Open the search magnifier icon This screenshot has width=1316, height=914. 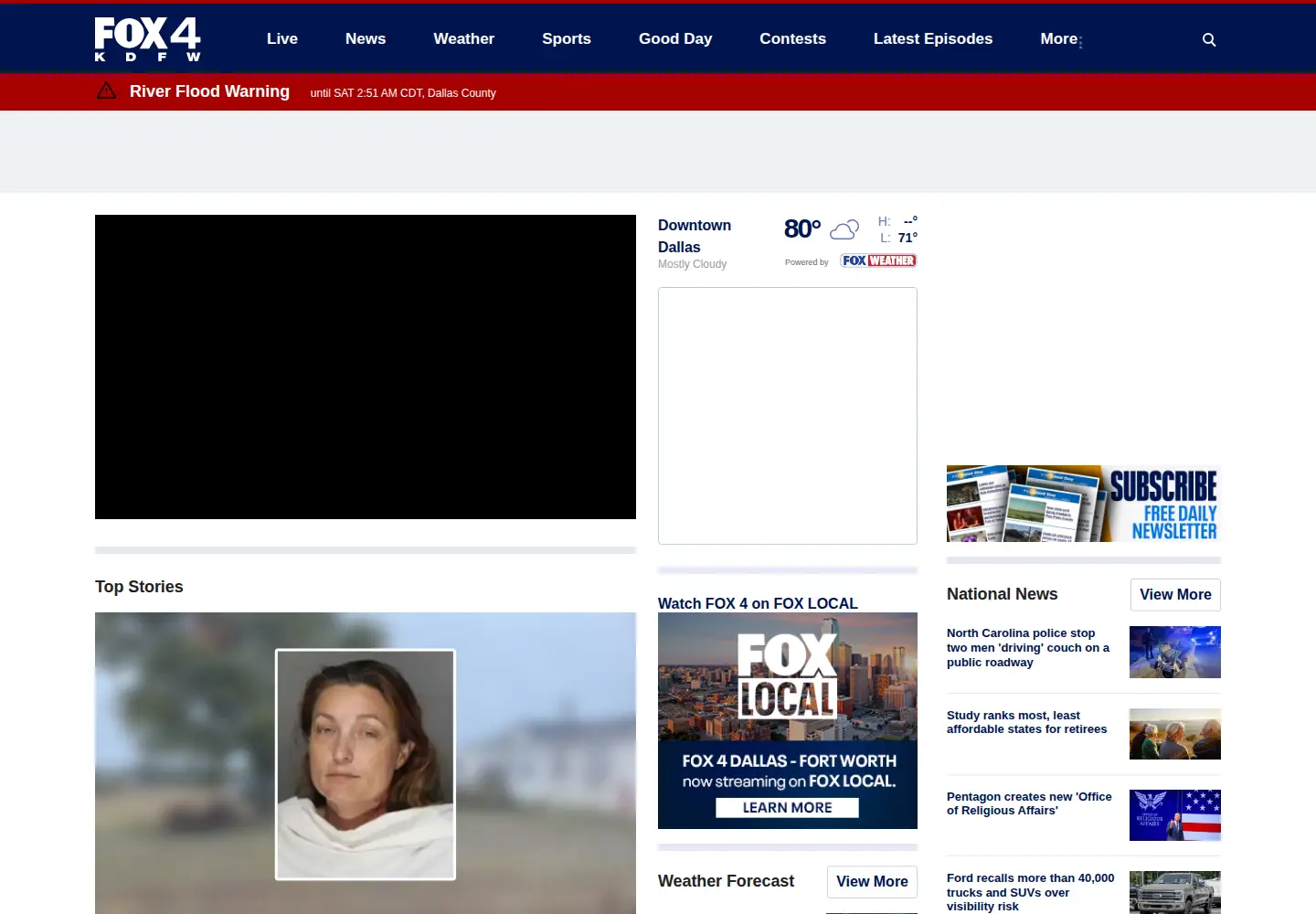pos(1209,39)
